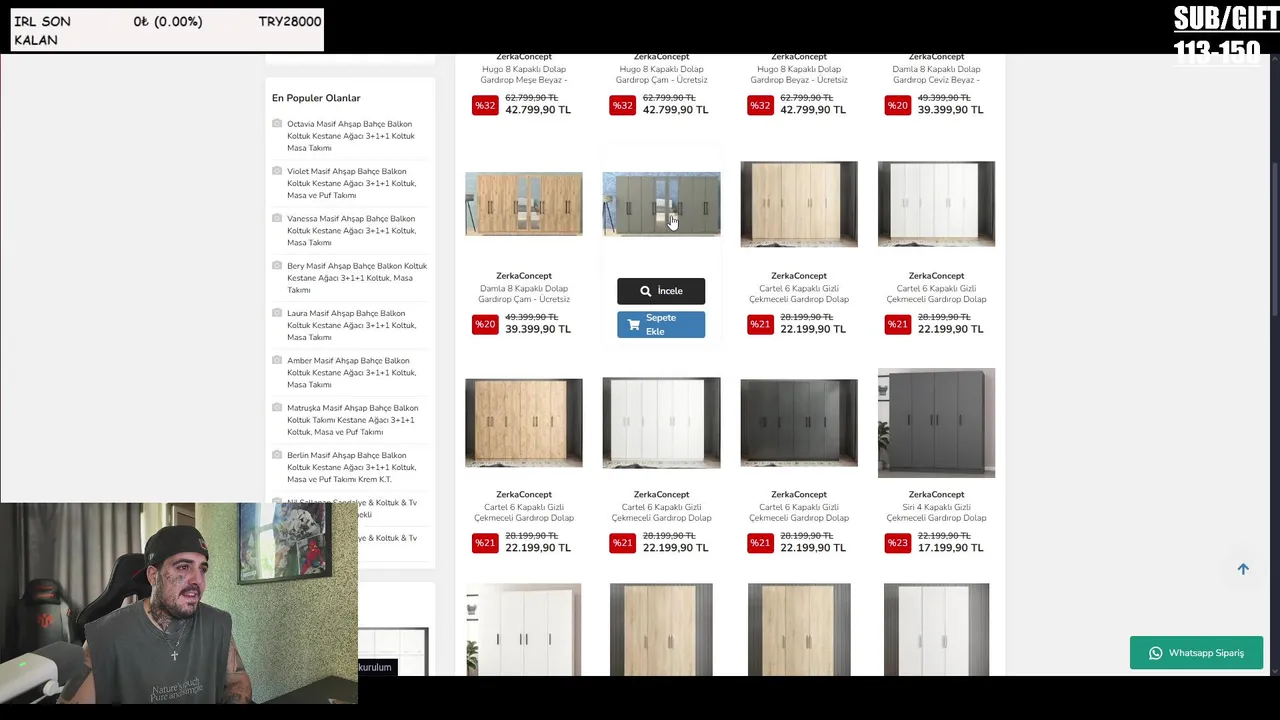The height and width of the screenshot is (720, 1280).
Task: Open Violet Masif Ahşap Bahçe Balkon link
Action: click(351, 183)
